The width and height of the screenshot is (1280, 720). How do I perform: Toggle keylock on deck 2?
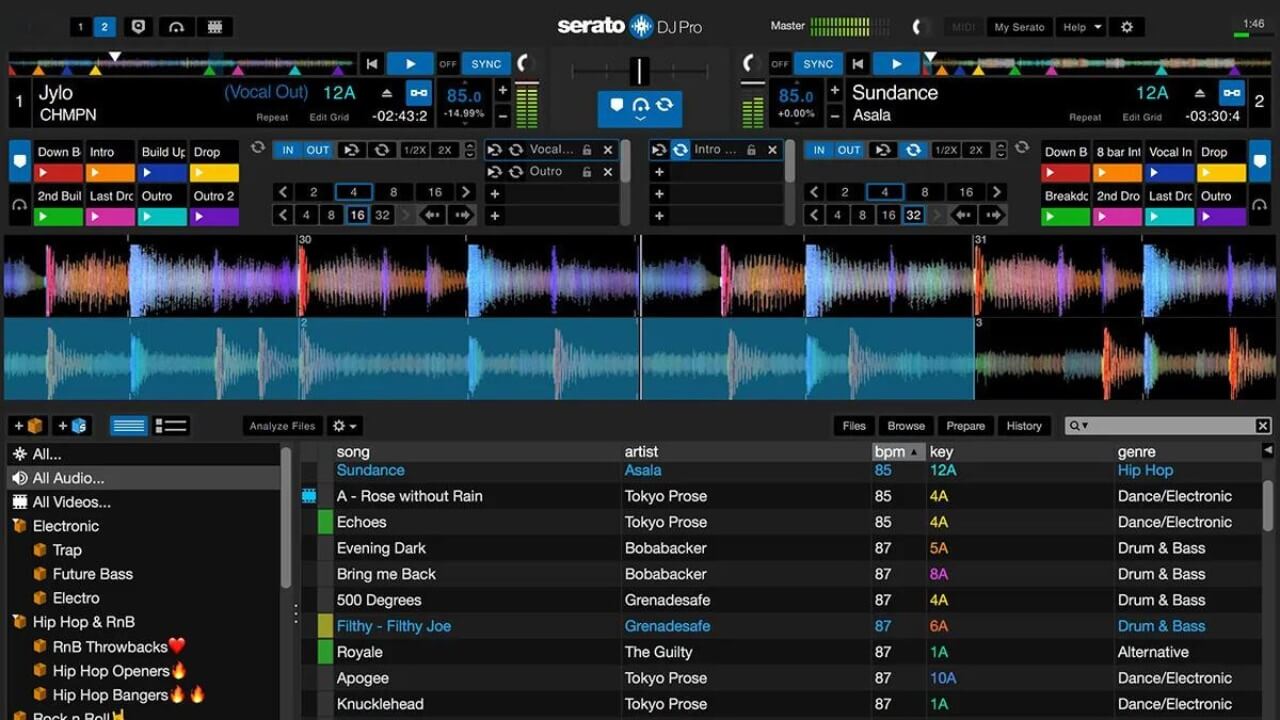tap(1232, 93)
